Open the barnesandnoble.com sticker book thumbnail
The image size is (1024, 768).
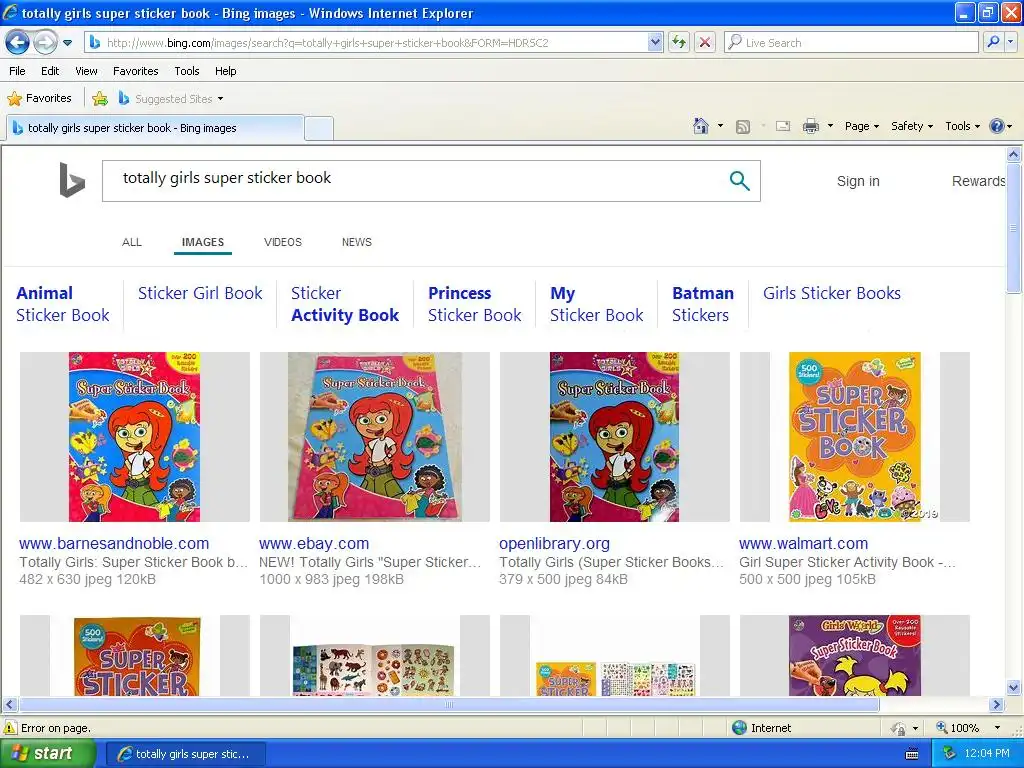click(135, 437)
